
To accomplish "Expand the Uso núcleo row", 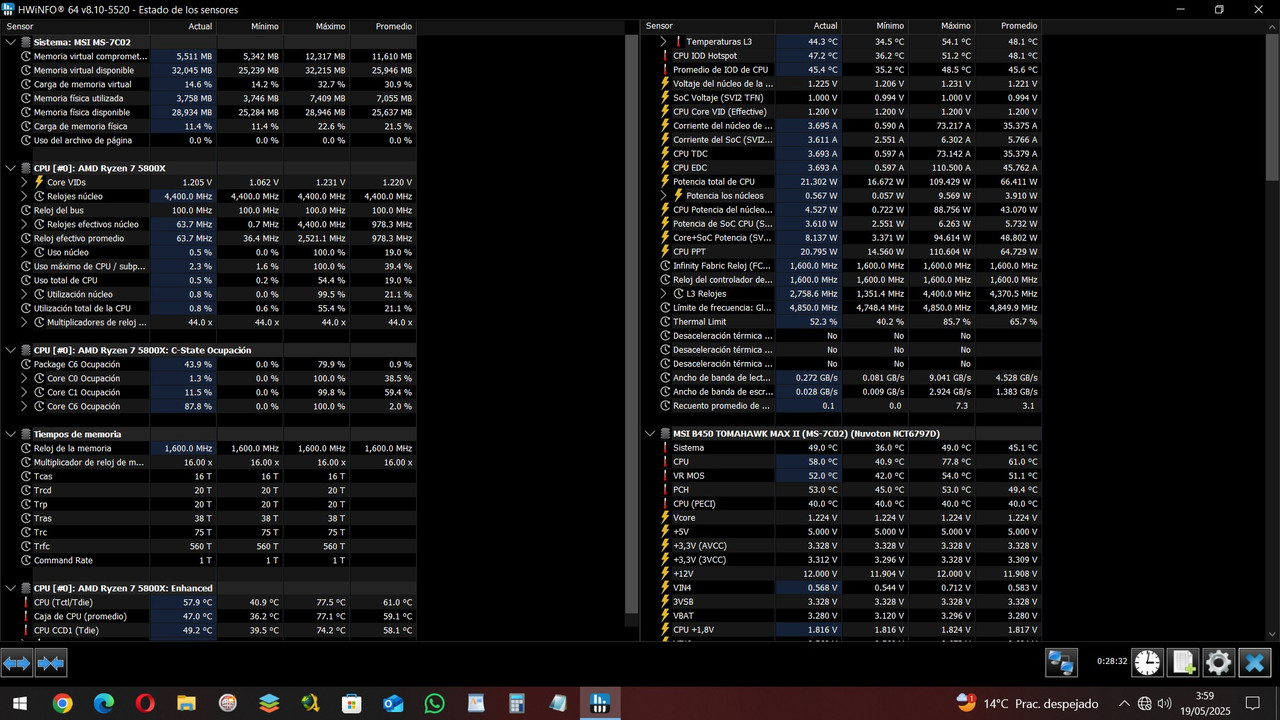I will [x=25, y=252].
